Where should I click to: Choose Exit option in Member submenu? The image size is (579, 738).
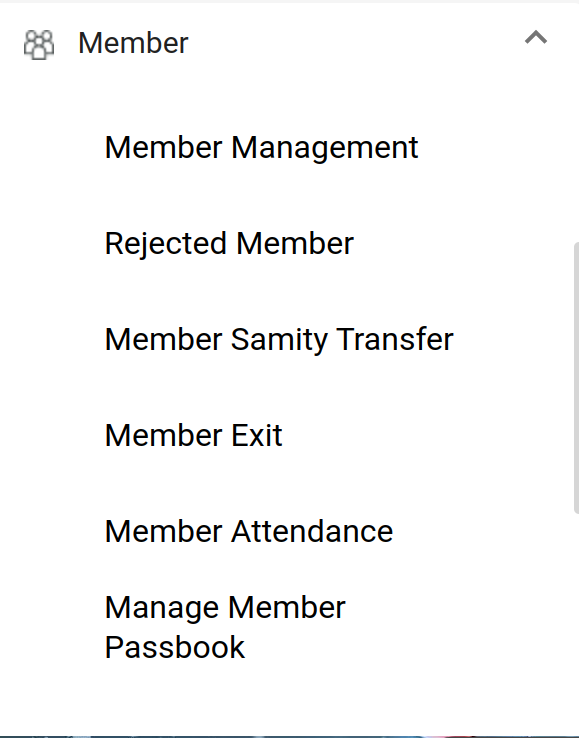point(193,435)
